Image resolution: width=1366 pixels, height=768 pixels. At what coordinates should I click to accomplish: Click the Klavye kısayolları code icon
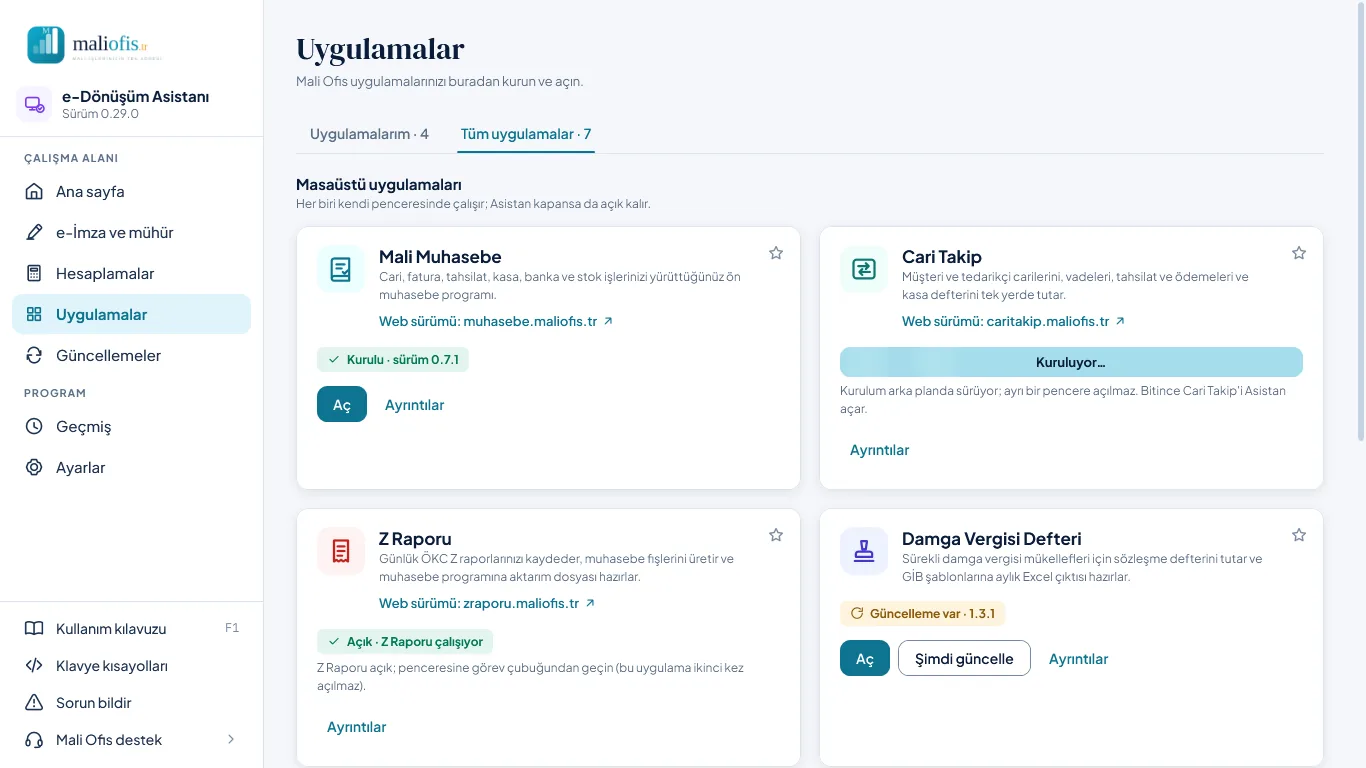[x=34, y=666]
